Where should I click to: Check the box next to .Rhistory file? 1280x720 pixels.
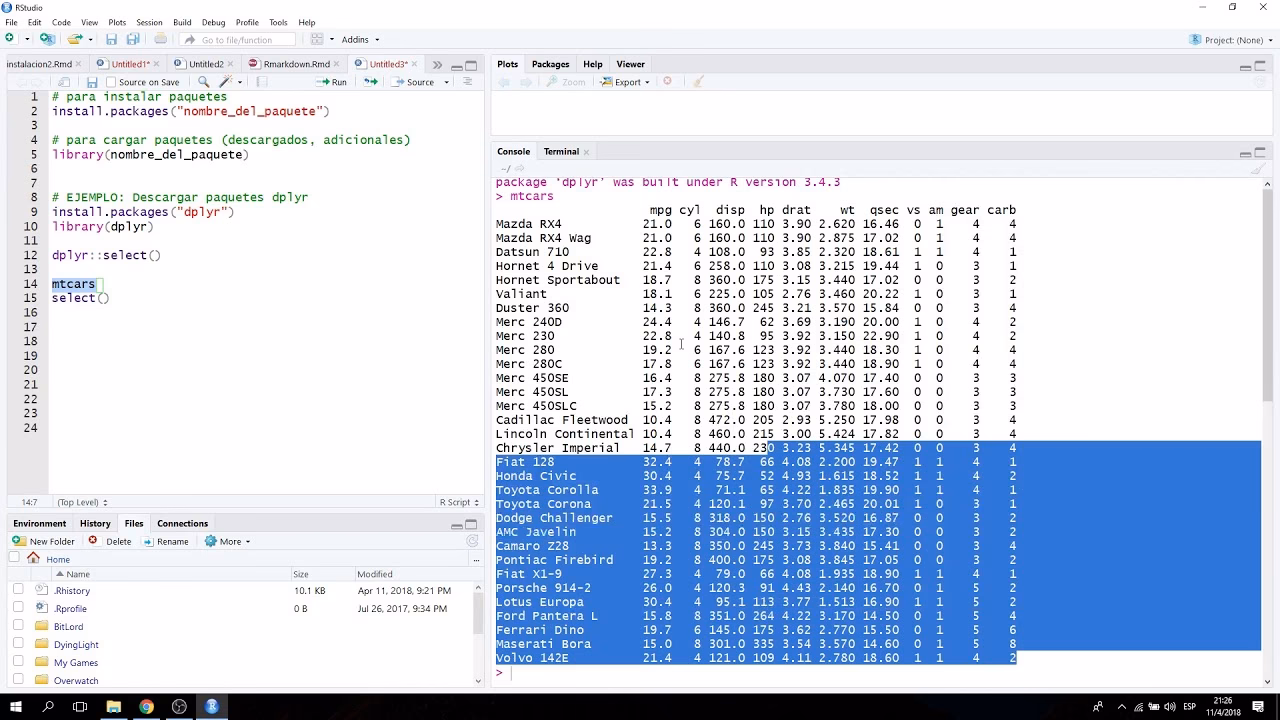pos(18,590)
